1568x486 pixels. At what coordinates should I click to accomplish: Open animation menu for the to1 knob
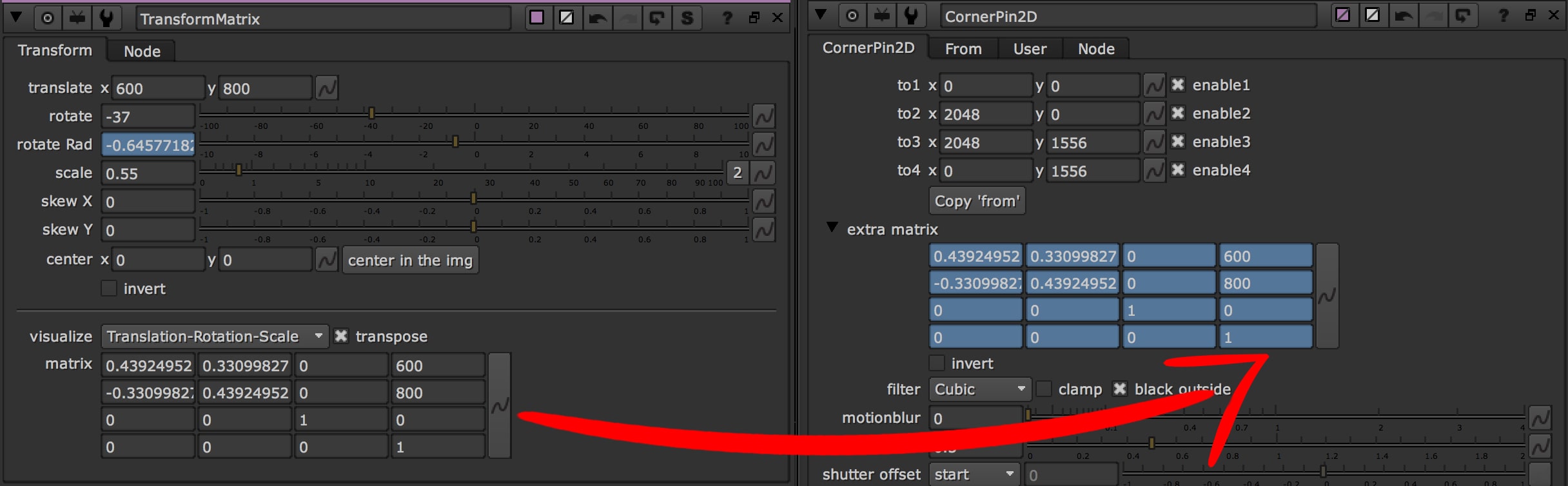1154,85
